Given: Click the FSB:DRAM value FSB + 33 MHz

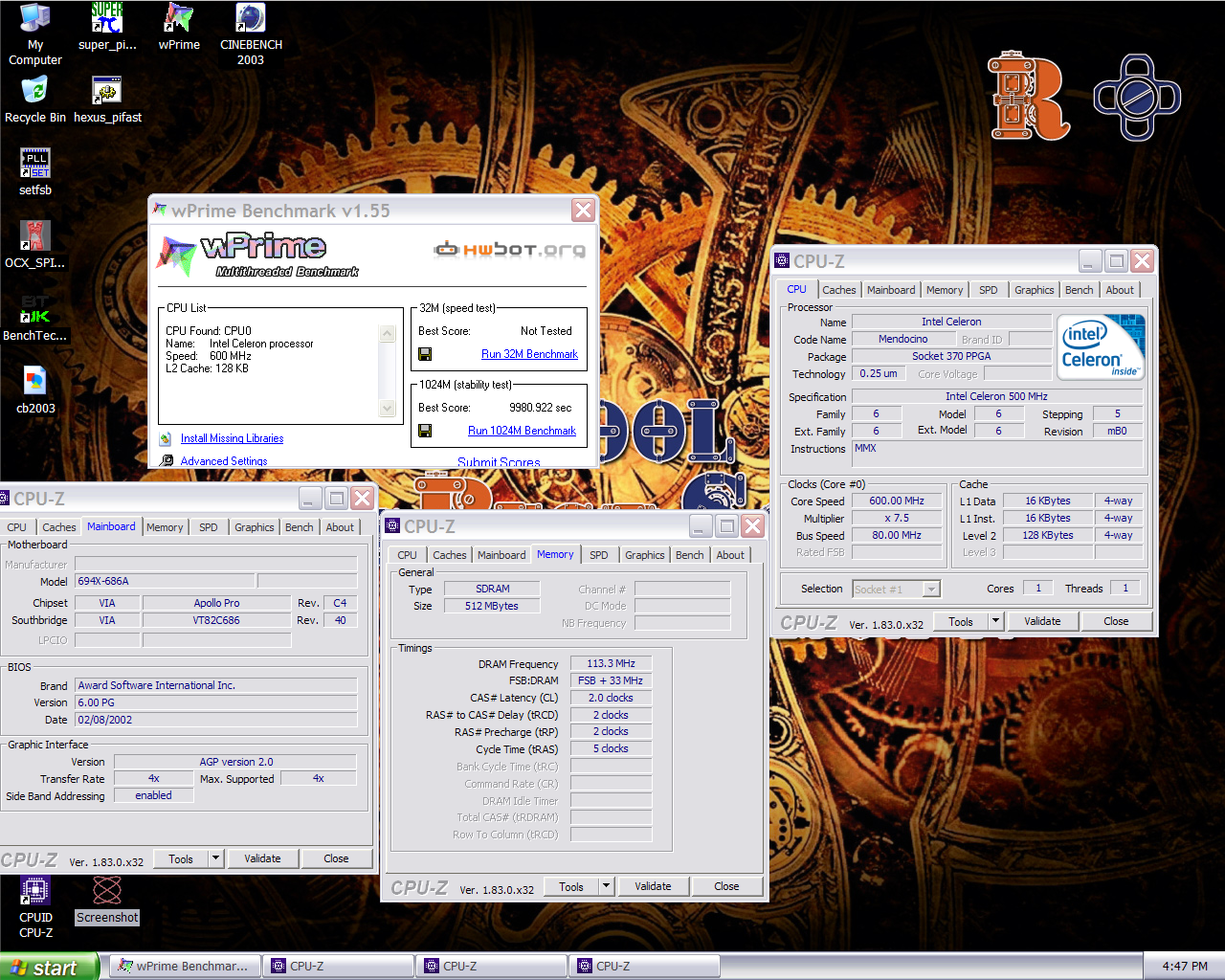Looking at the screenshot, I should click(x=611, y=680).
